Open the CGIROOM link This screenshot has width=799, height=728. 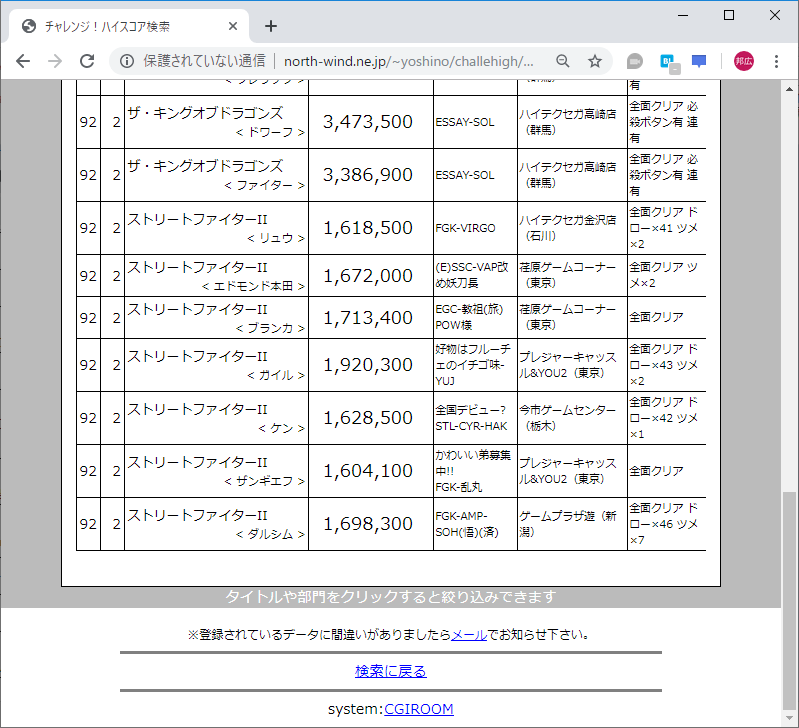[419, 709]
